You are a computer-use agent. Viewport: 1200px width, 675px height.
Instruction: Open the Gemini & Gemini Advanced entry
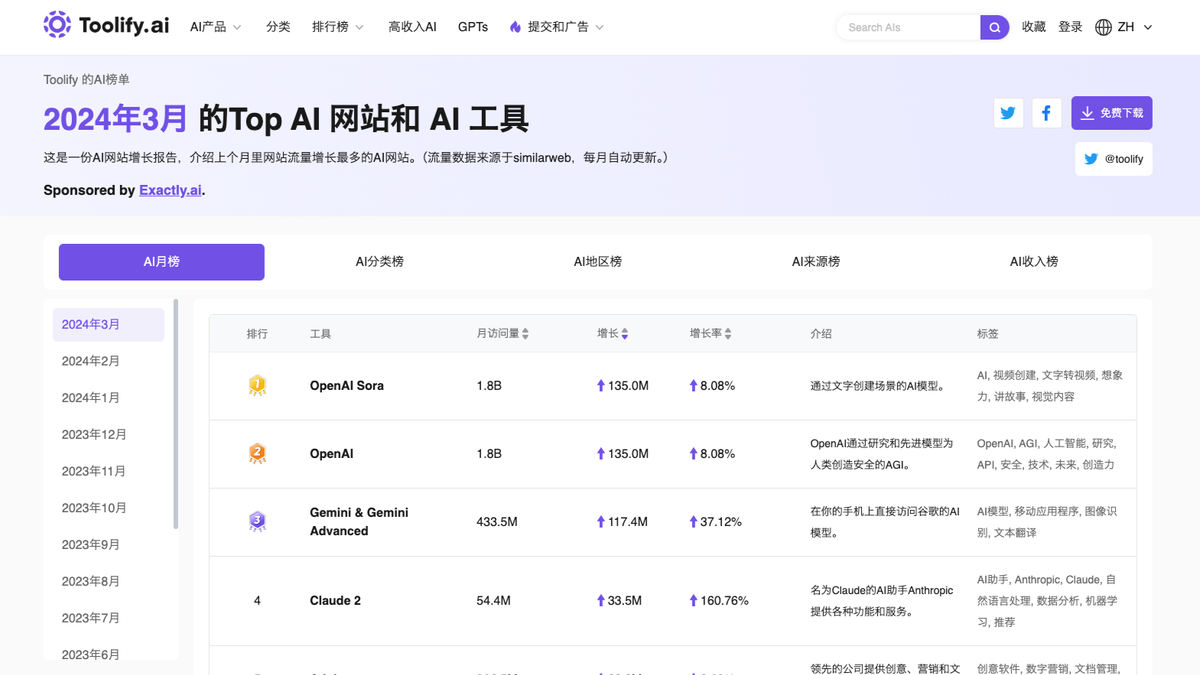pos(359,522)
